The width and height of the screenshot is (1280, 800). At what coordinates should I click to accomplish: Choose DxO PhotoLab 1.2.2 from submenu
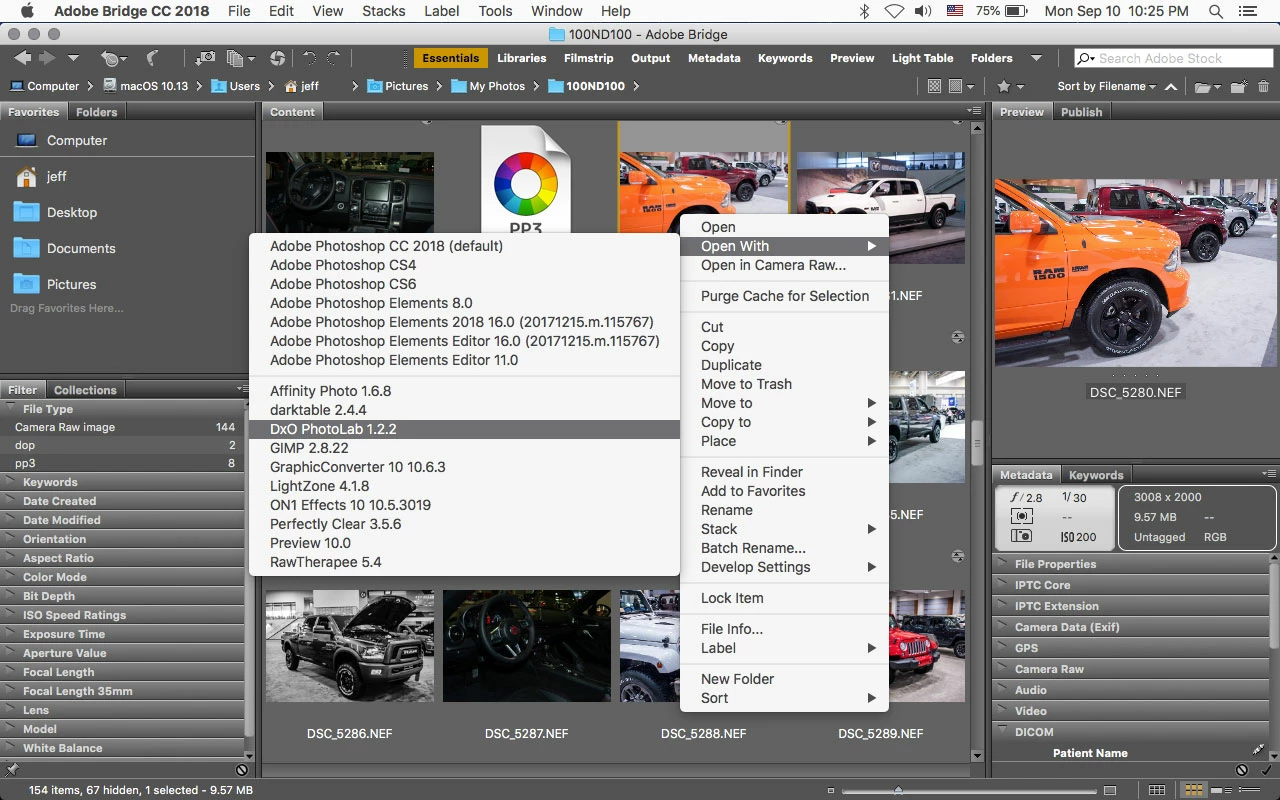click(x=464, y=429)
